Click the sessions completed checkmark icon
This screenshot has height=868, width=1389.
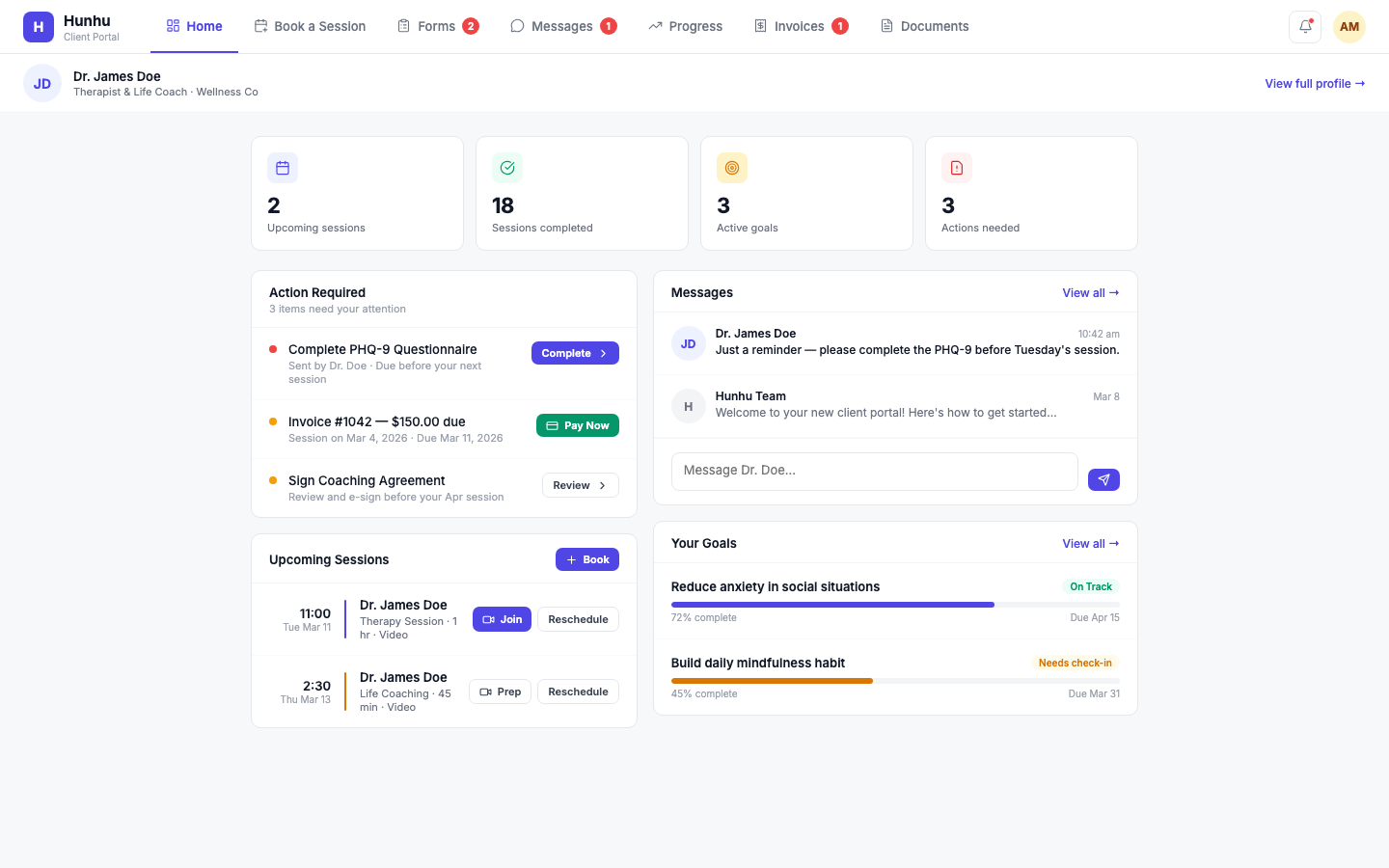(x=507, y=168)
